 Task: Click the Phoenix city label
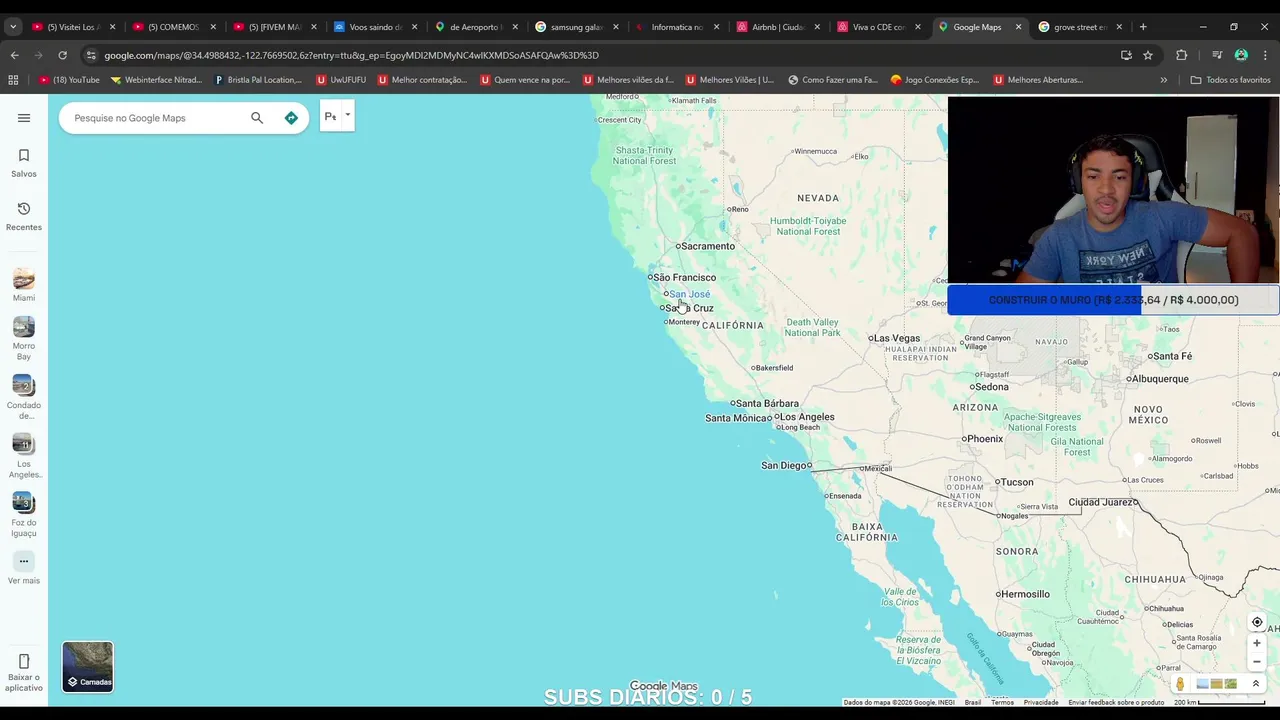(x=984, y=438)
